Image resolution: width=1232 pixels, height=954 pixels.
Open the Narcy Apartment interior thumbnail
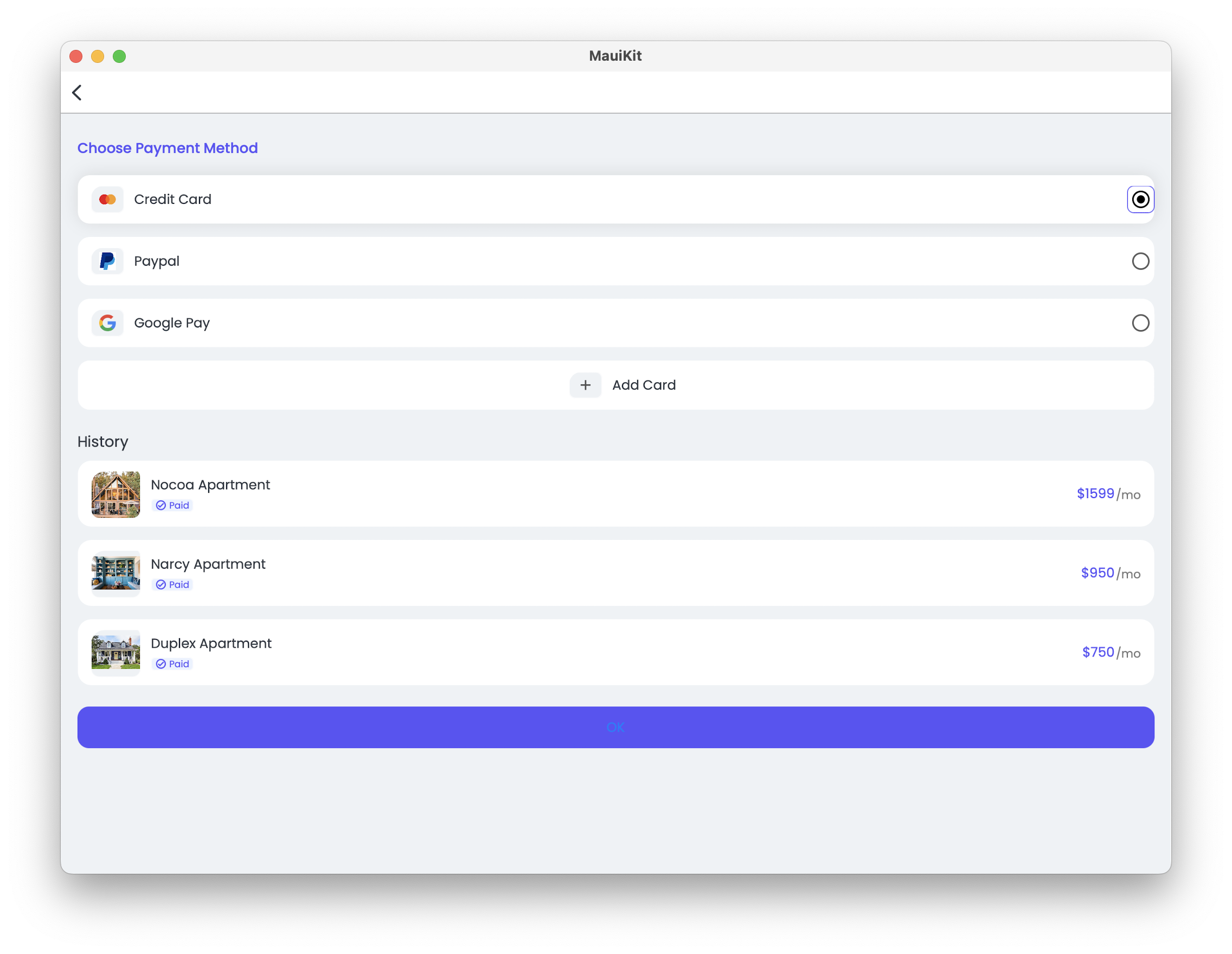pyautogui.click(x=116, y=573)
